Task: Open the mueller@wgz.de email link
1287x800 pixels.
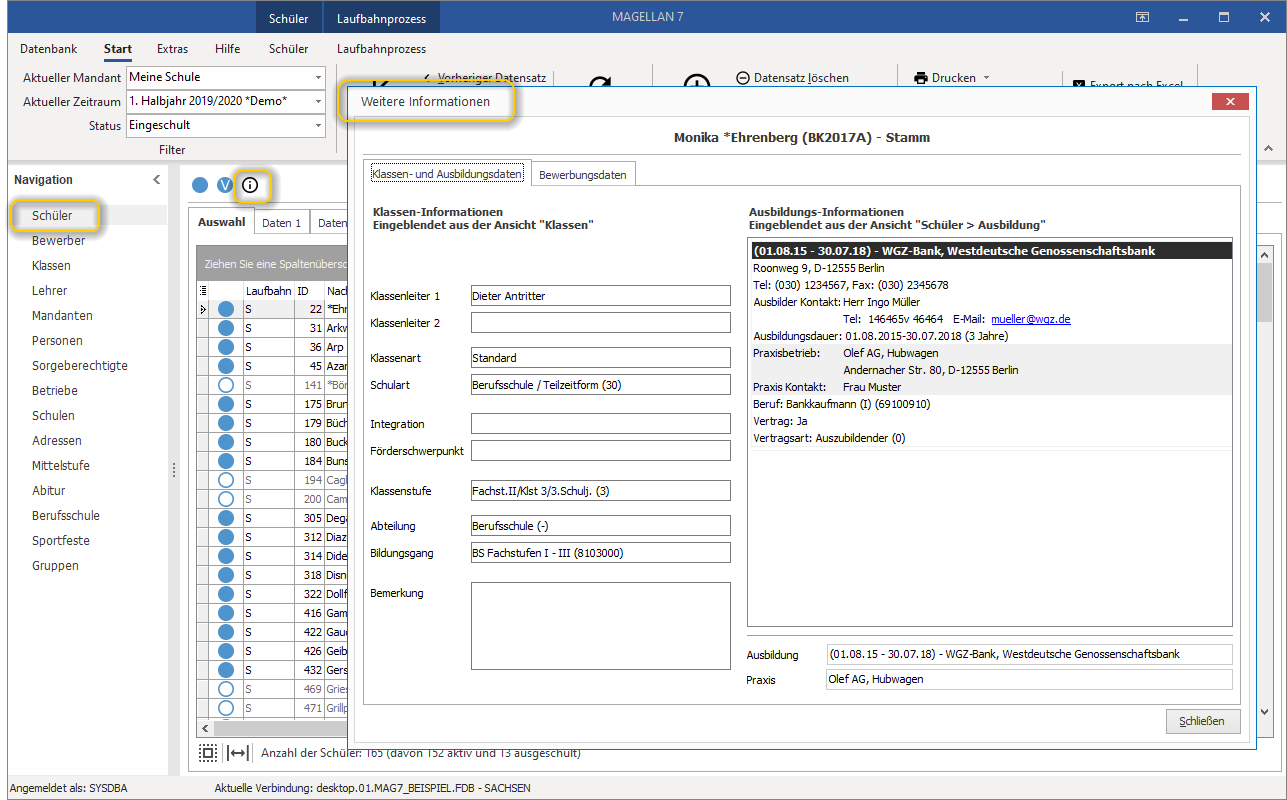Action: click(1031, 319)
